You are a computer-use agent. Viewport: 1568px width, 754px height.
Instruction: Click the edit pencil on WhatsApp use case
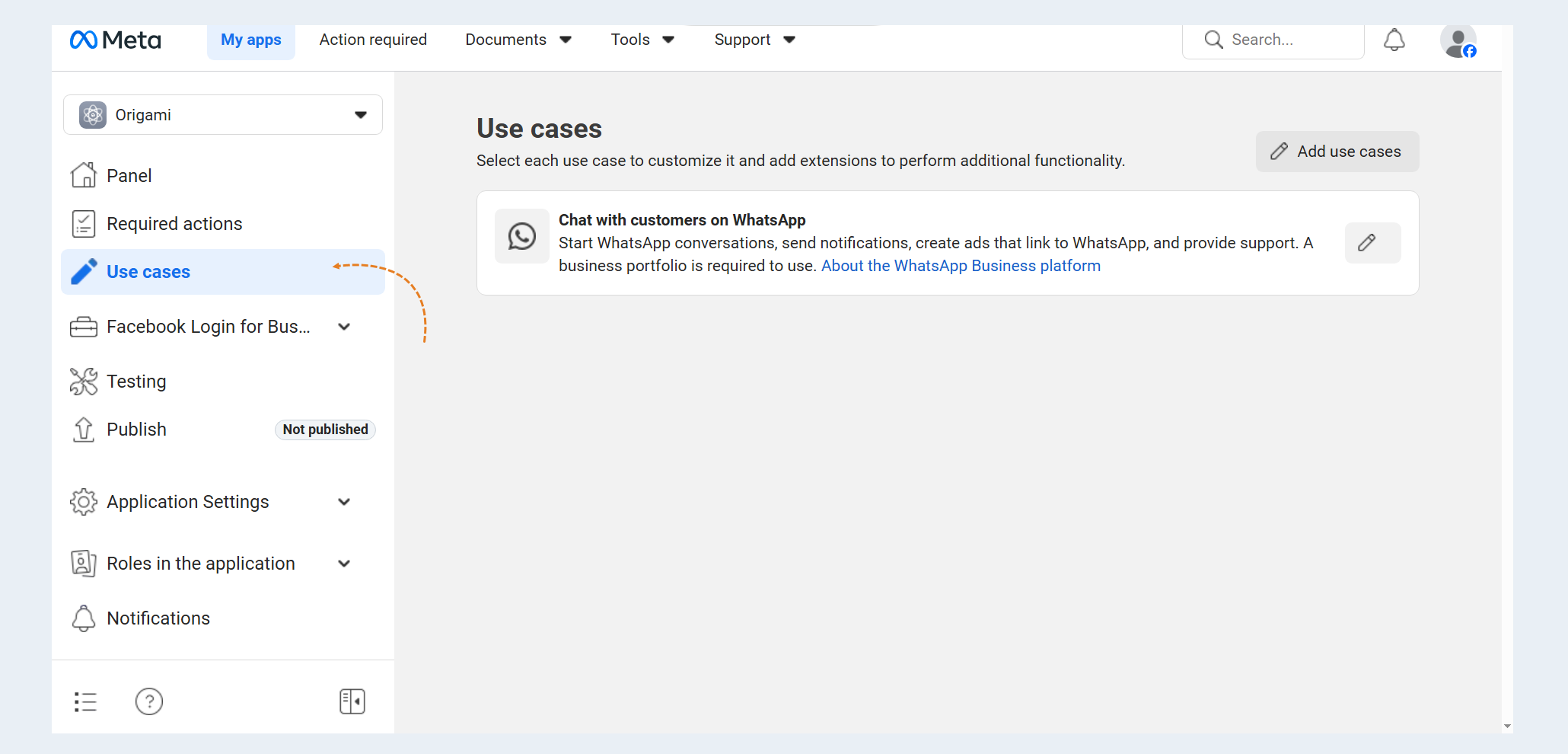pos(1372,243)
